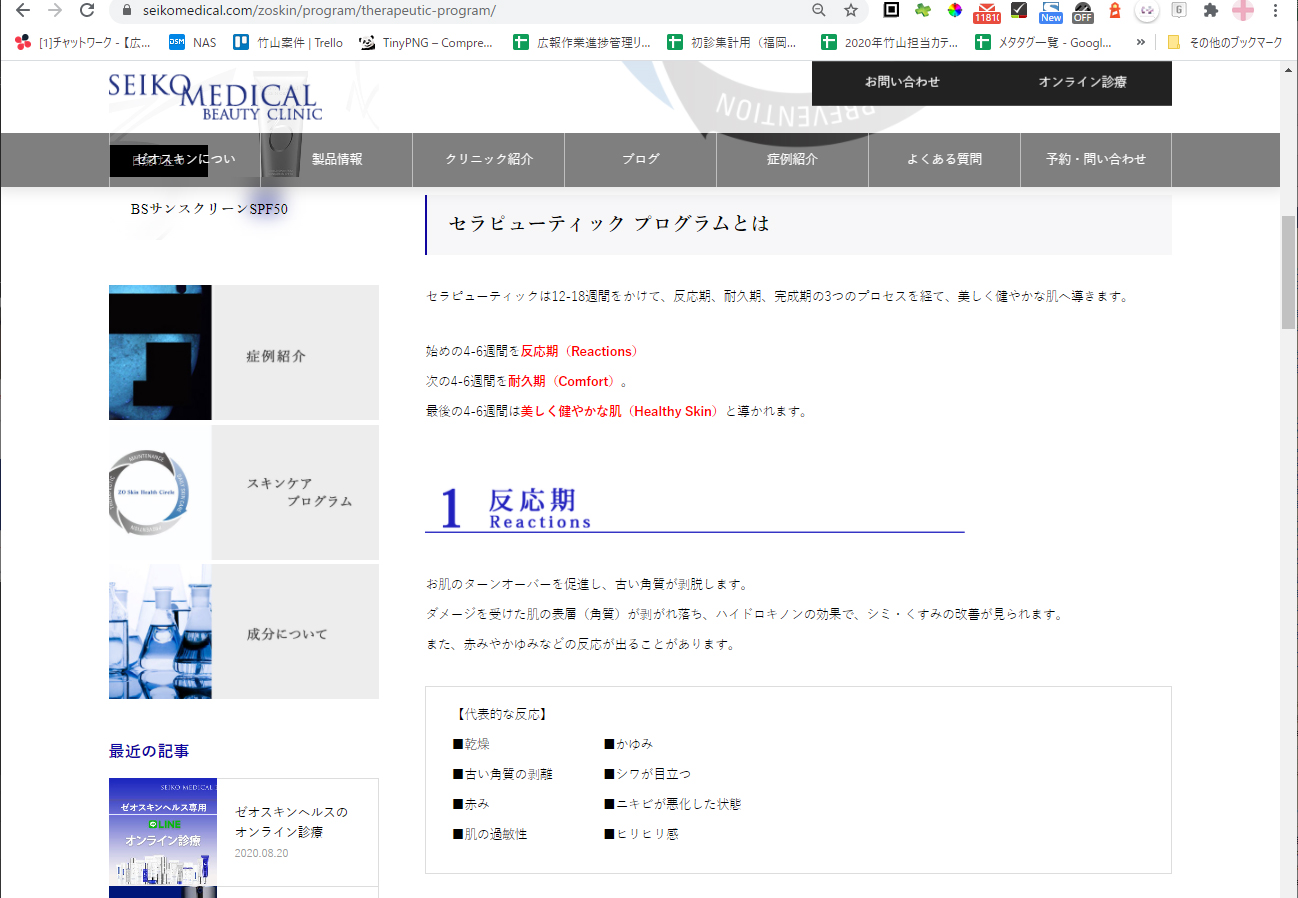Open the Chrome three-dot menu
1298x898 pixels.
click(x=1275, y=10)
